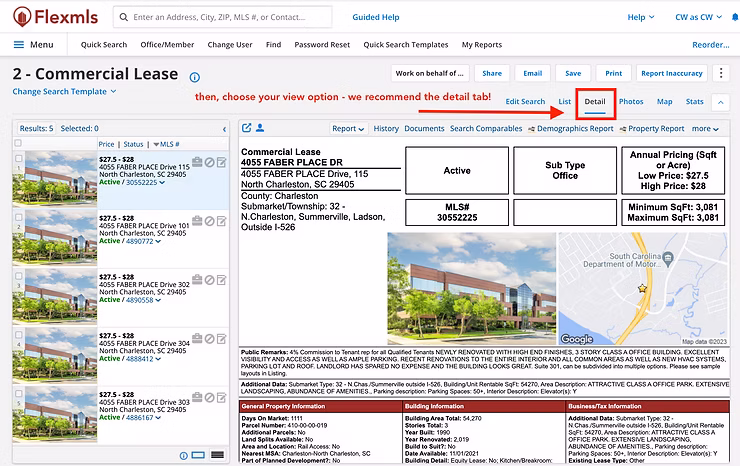Click the contact person icon in report toolbar

260,127
